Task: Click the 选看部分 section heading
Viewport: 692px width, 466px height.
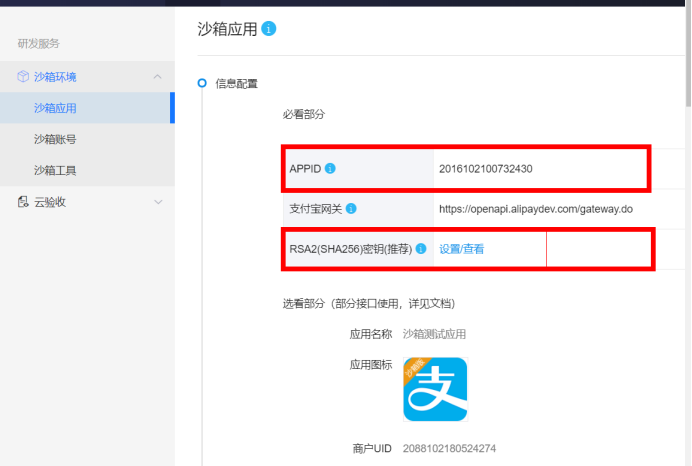Action: click(369, 304)
